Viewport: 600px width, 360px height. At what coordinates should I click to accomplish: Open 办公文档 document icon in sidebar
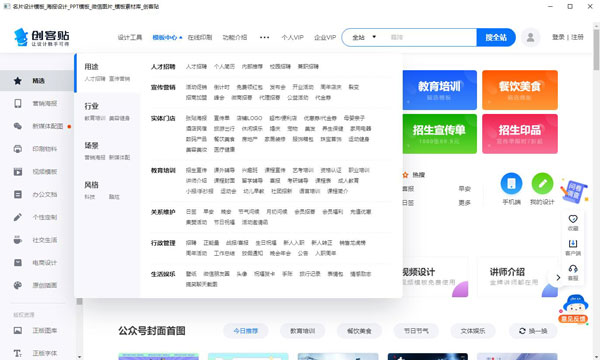(18, 194)
